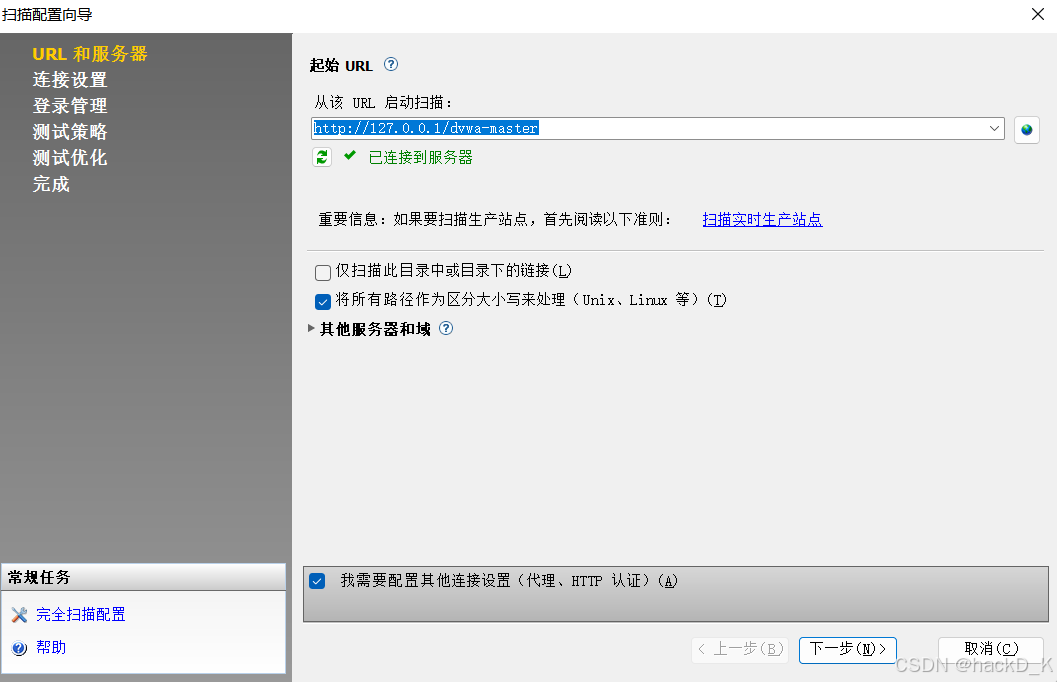
Task: Enable 仅扫描此目录中或目录下的链接 checkbox
Action: (323, 272)
